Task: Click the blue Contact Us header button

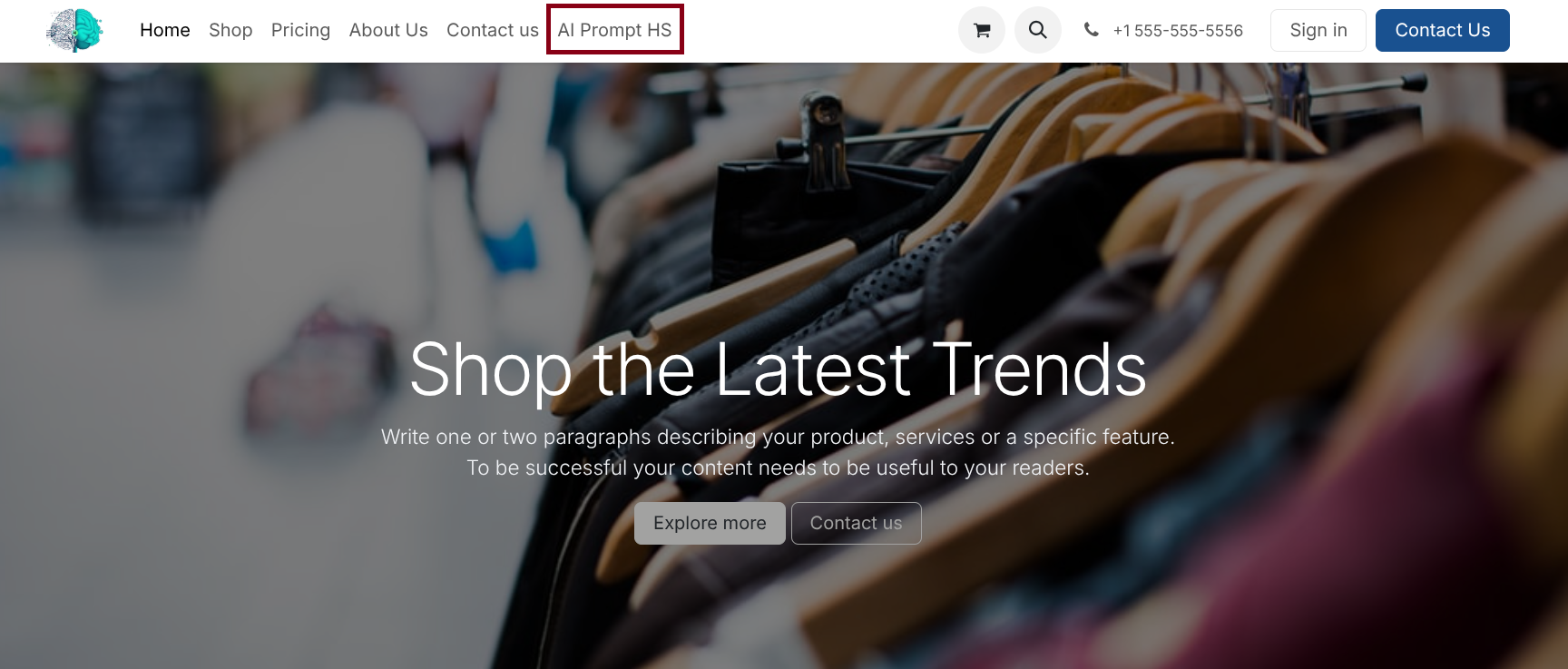Action: 1443,30
